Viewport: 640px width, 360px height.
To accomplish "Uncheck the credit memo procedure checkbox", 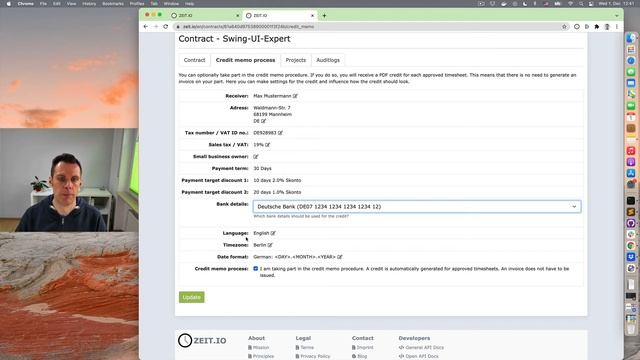I will [x=256, y=269].
